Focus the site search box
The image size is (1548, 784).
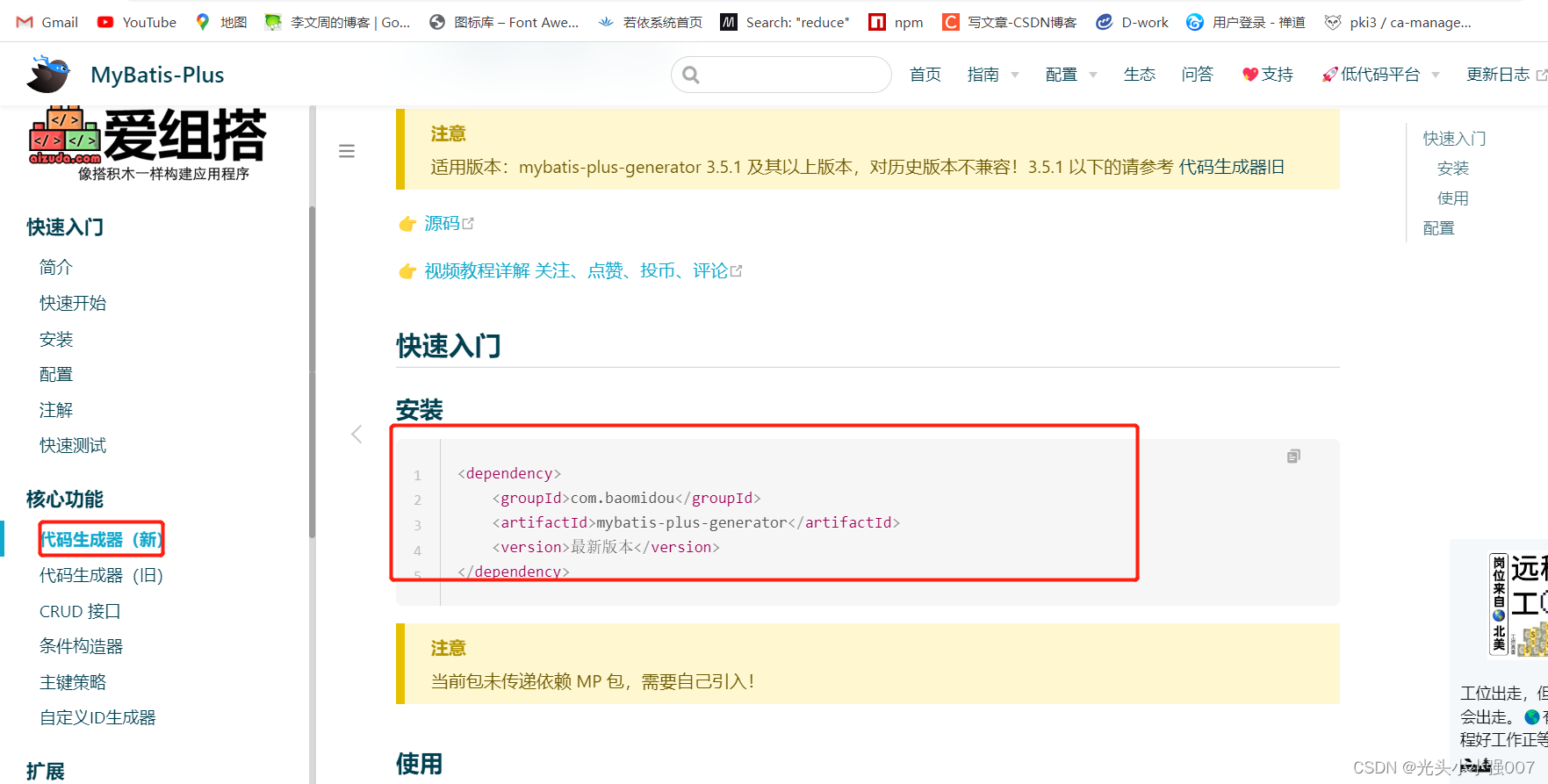point(781,75)
